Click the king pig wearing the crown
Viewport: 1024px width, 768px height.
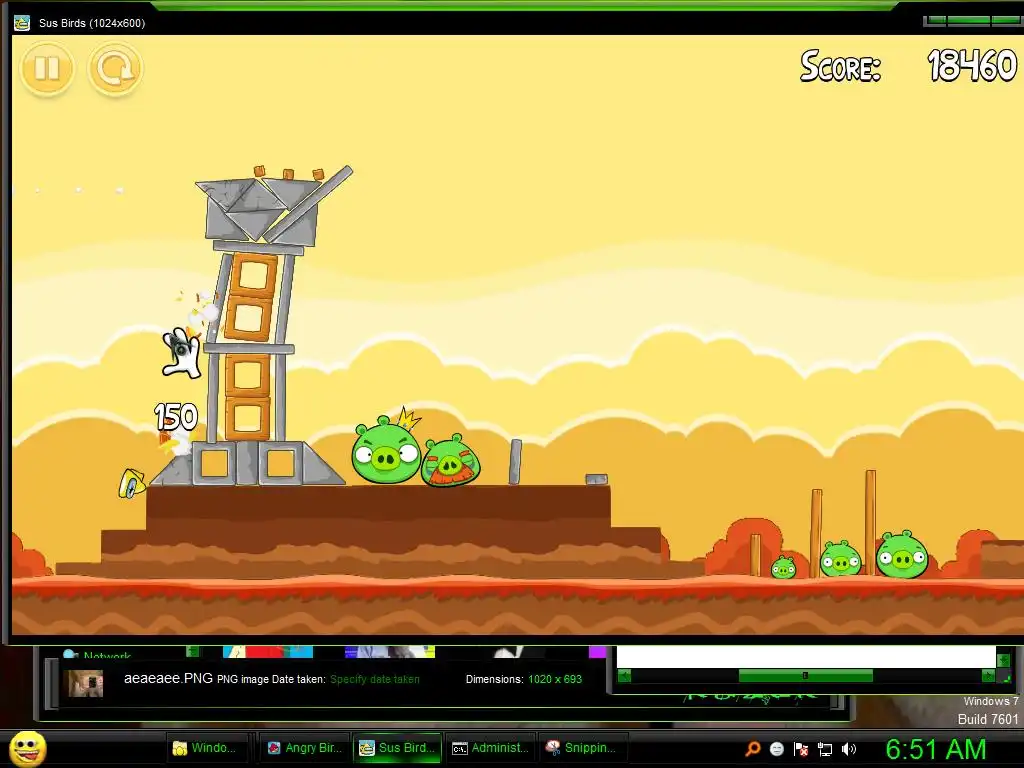click(x=387, y=447)
